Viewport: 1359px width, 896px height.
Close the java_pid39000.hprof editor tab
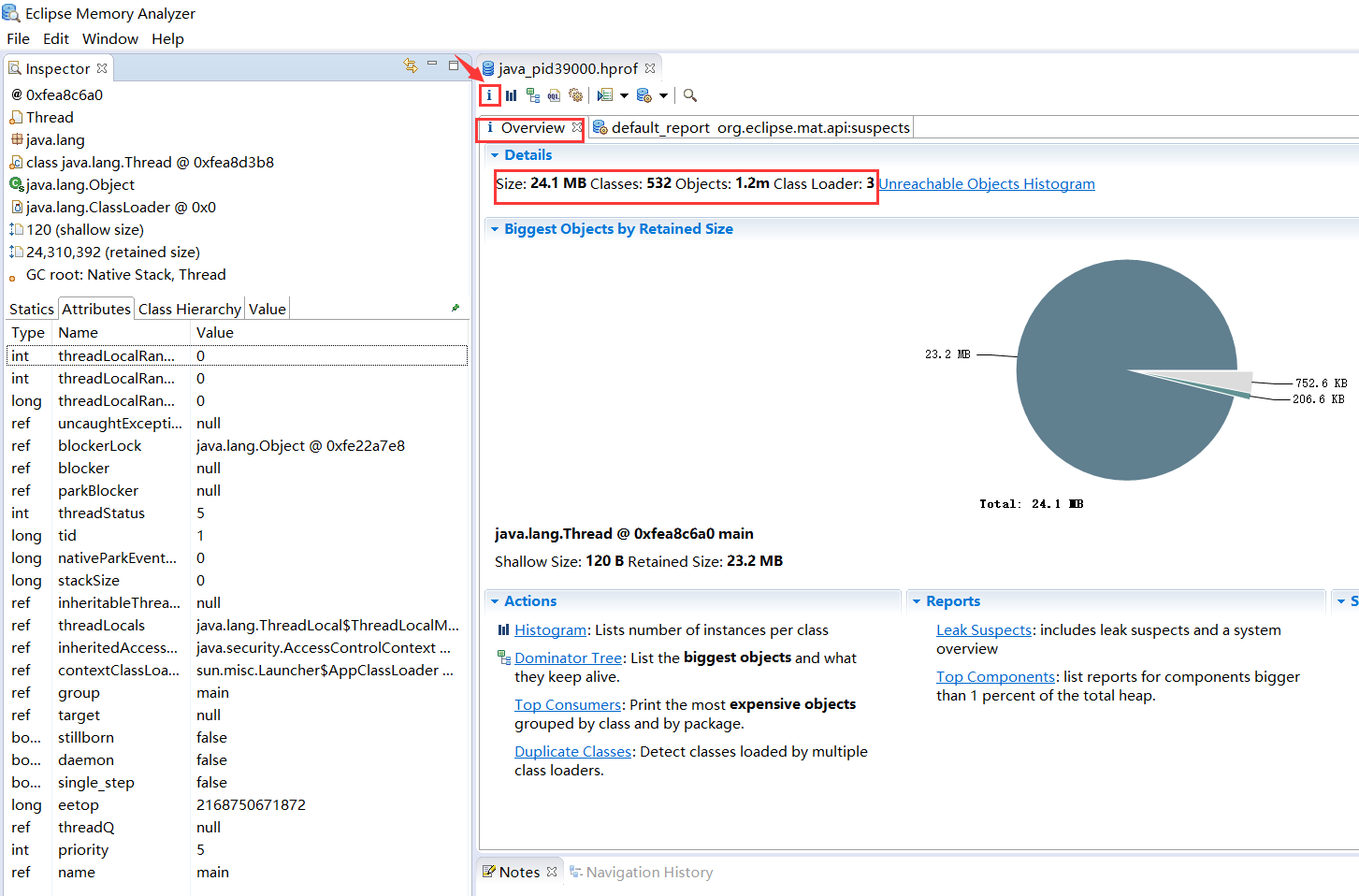click(650, 68)
